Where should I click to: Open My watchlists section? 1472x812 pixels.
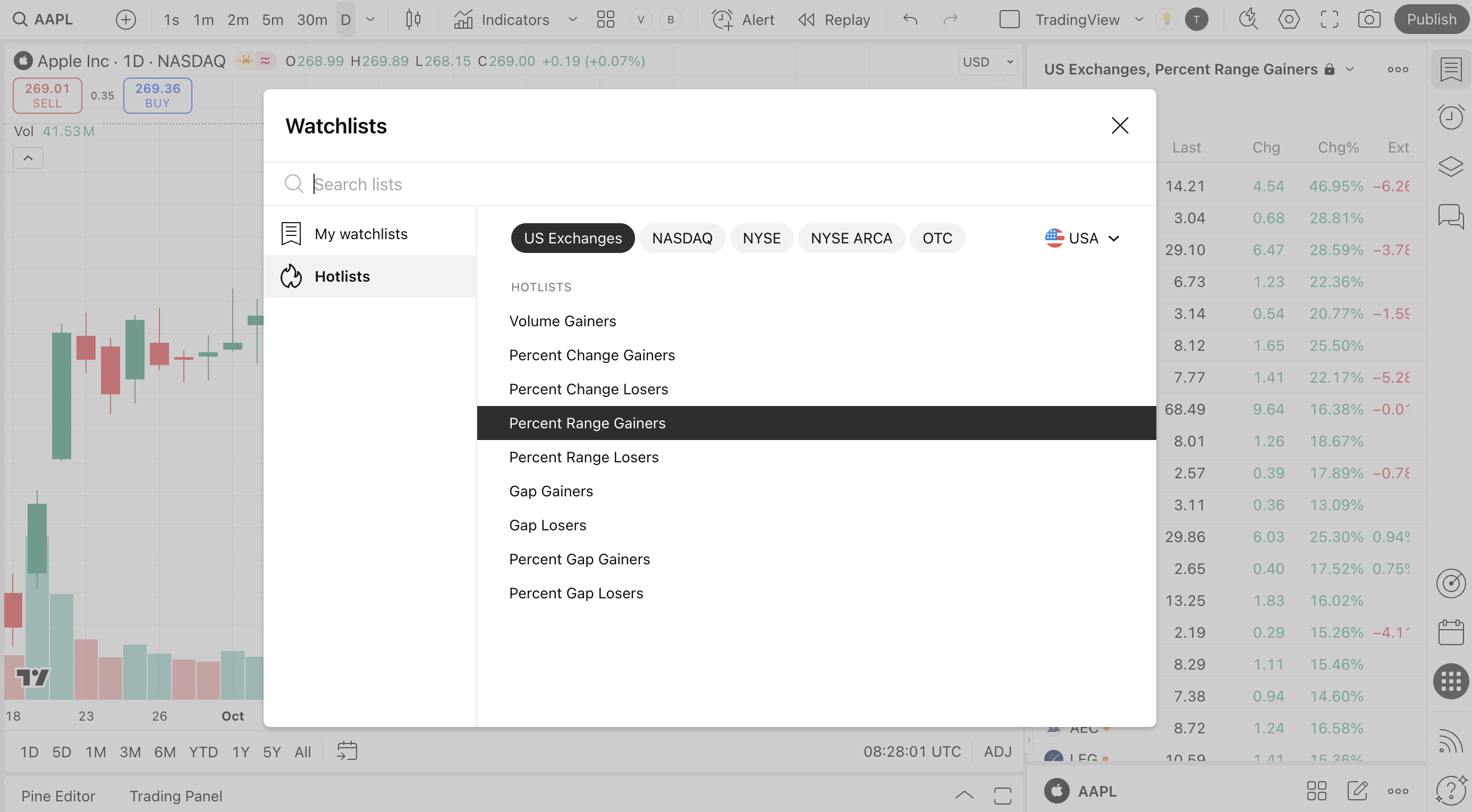click(361, 234)
